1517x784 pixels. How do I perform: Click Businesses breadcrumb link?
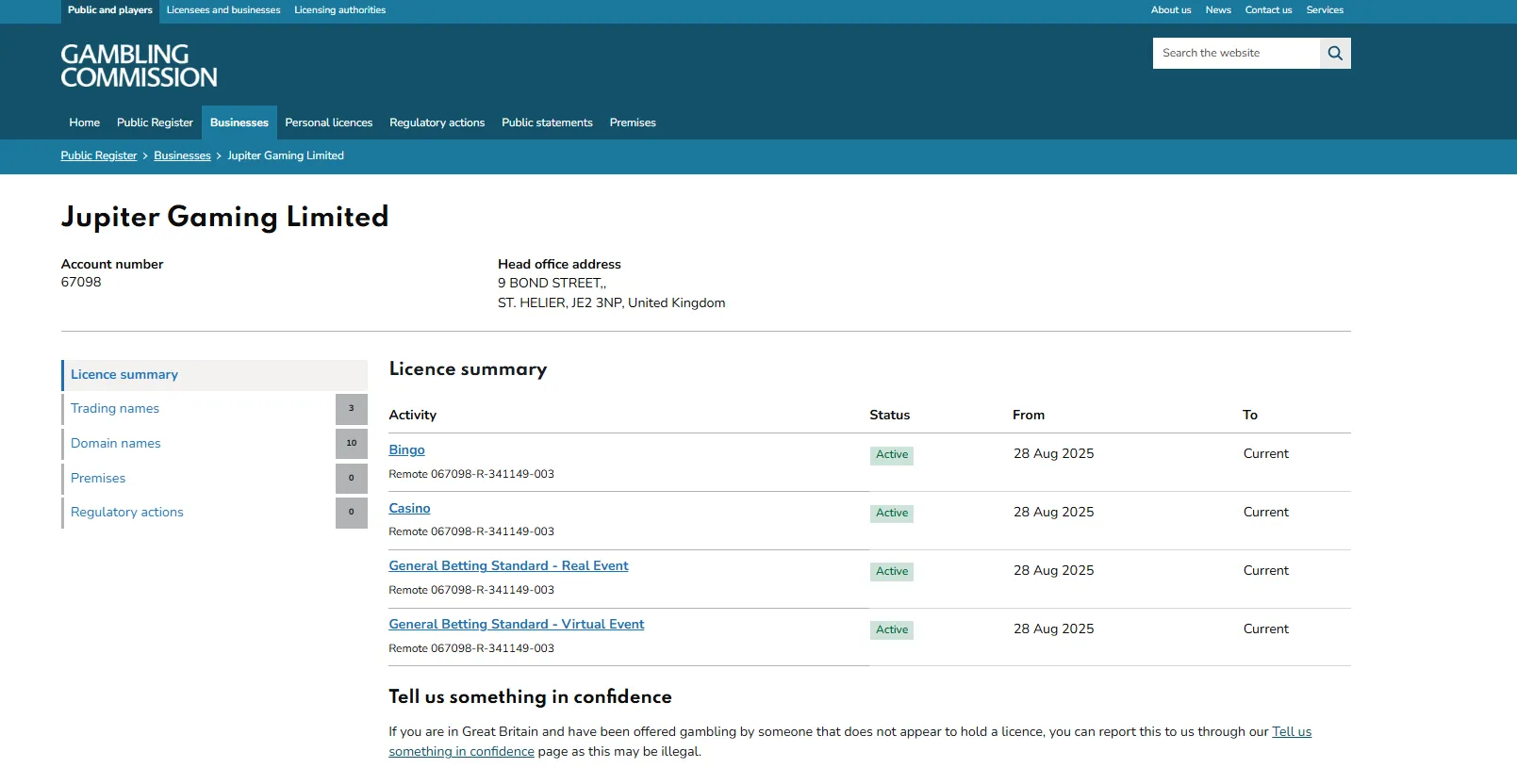pyautogui.click(x=182, y=155)
